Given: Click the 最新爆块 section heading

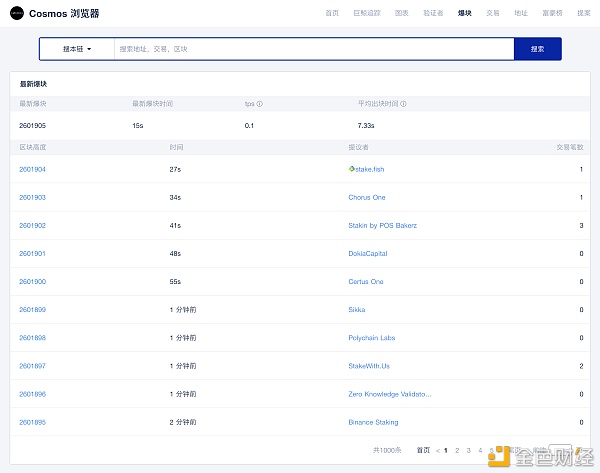Looking at the screenshot, I should [x=33, y=84].
